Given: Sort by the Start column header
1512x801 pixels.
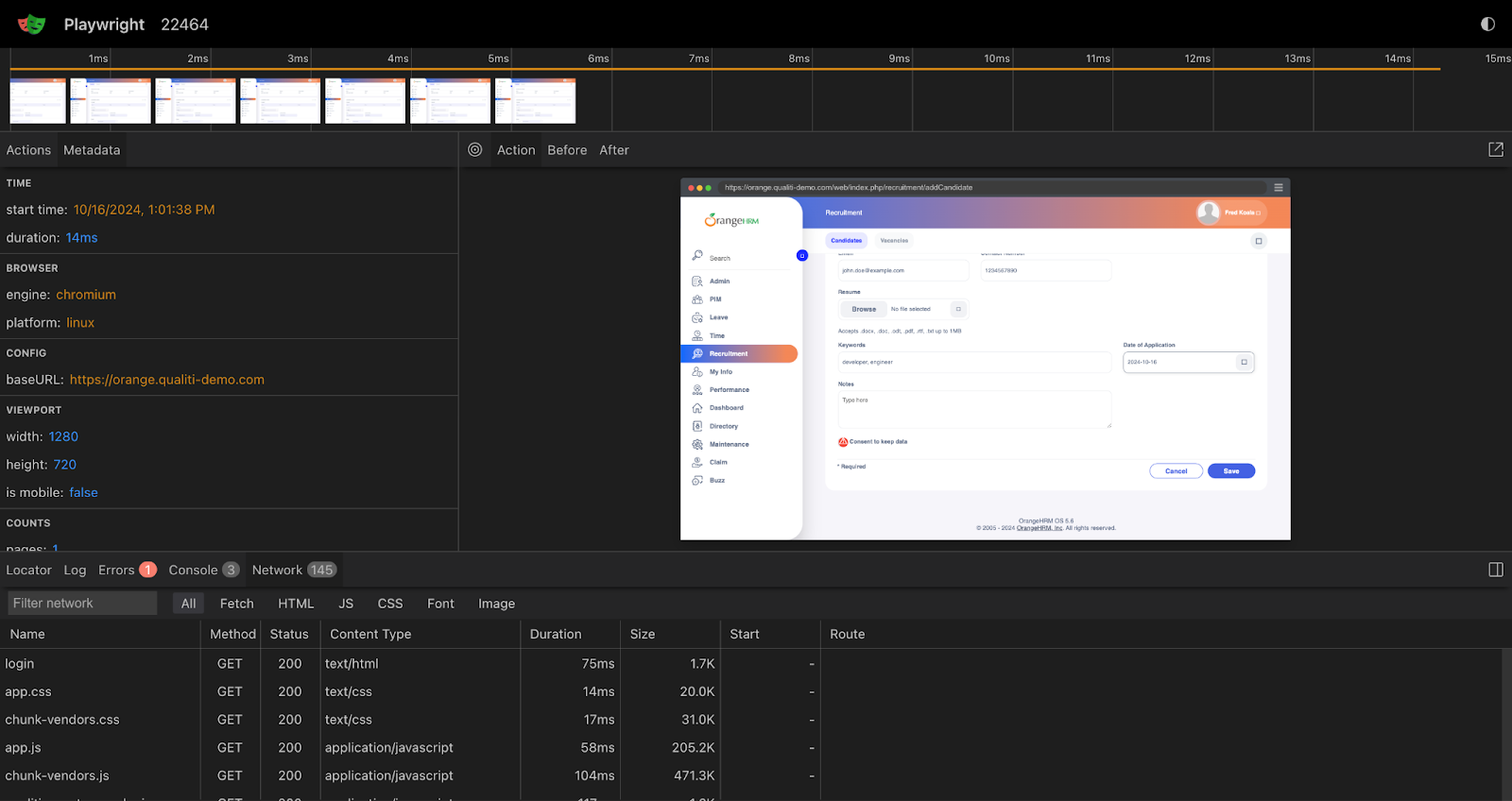Looking at the screenshot, I should click(x=770, y=634).
